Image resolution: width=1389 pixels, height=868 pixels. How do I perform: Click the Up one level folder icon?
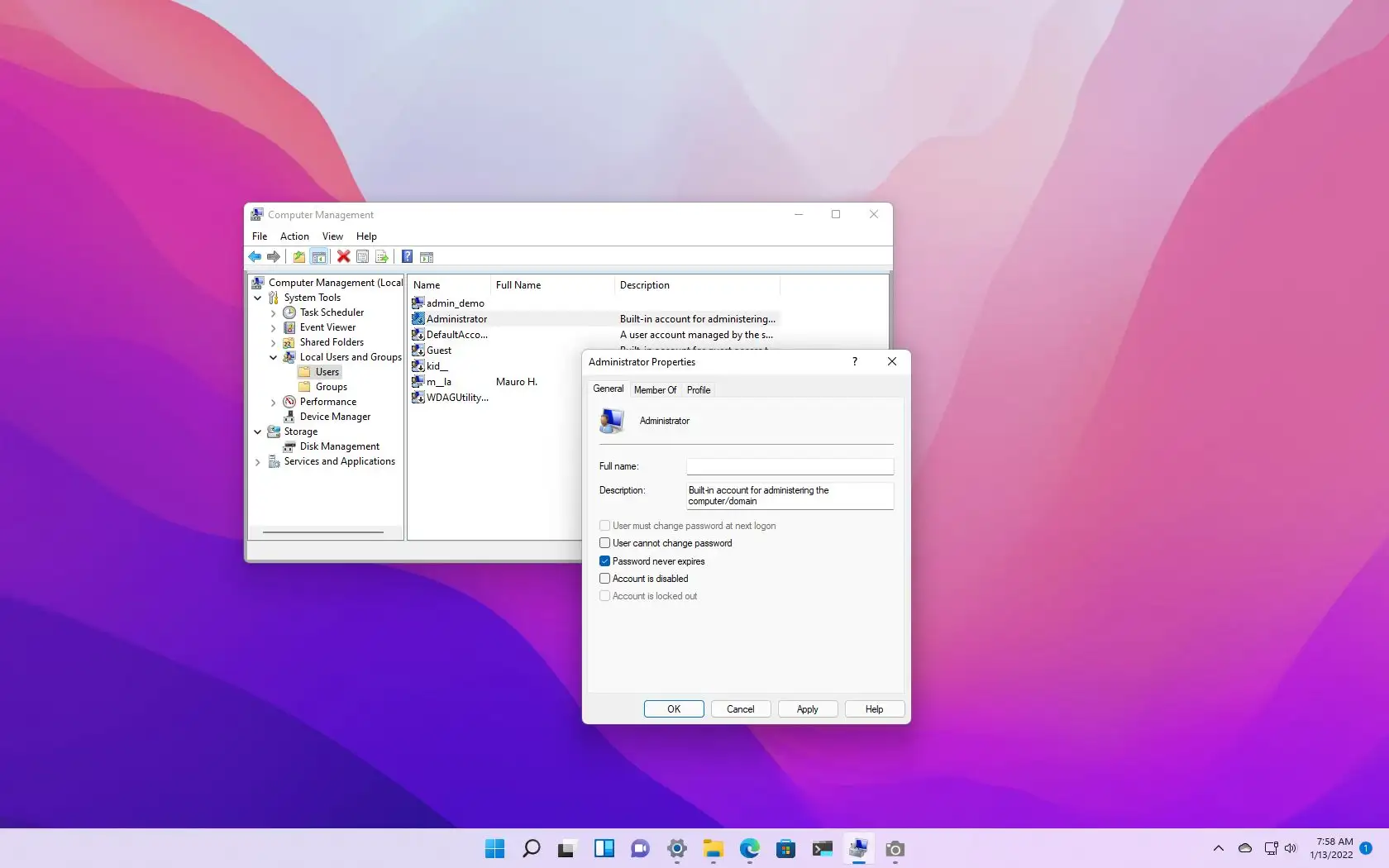tap(298, 257)
